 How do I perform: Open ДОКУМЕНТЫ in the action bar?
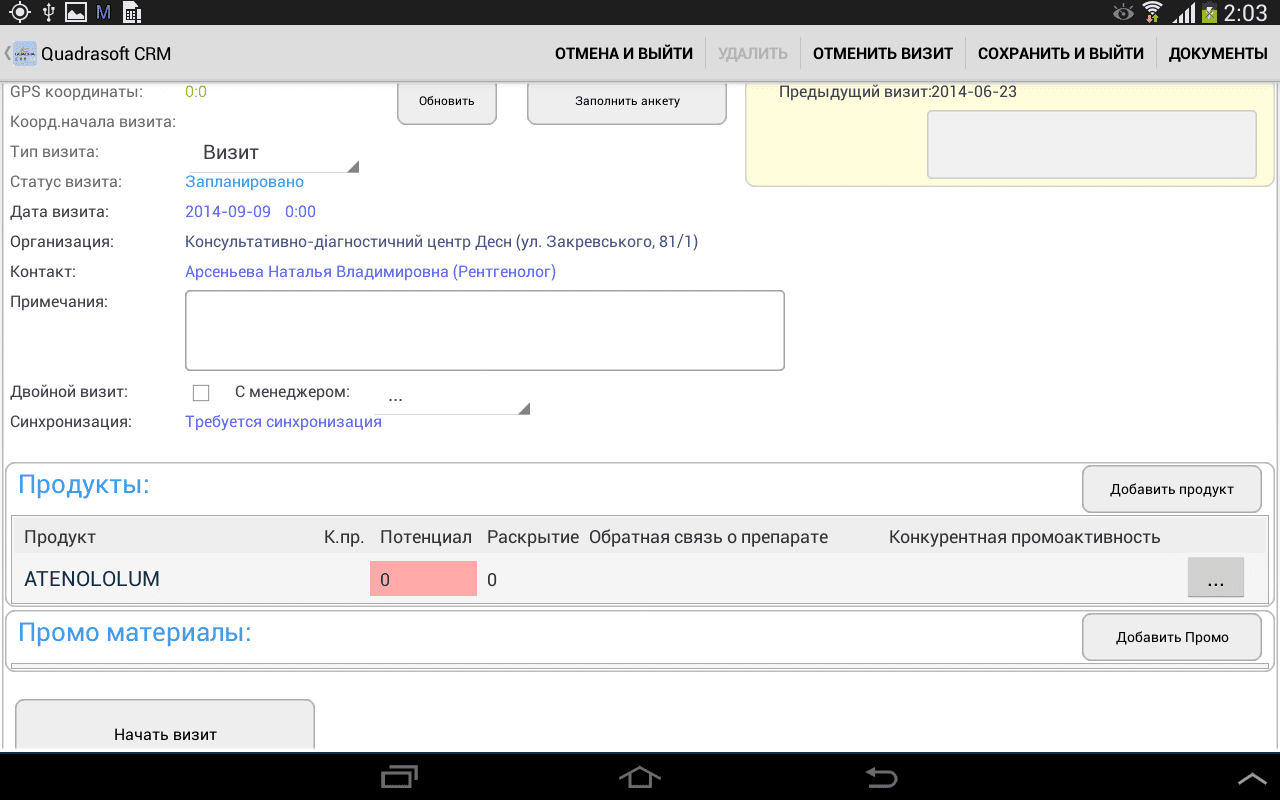pyautogui.click(x=1218, y=54)
